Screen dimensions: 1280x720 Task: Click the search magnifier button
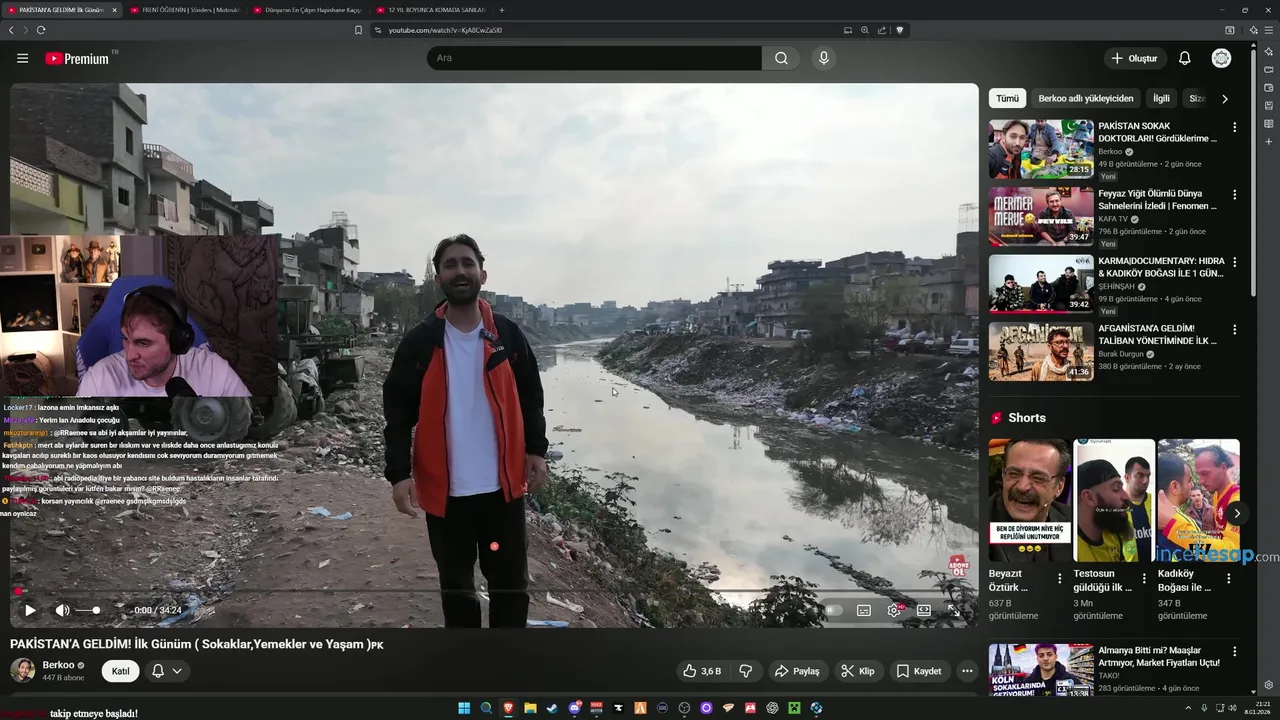pos(781,58)
